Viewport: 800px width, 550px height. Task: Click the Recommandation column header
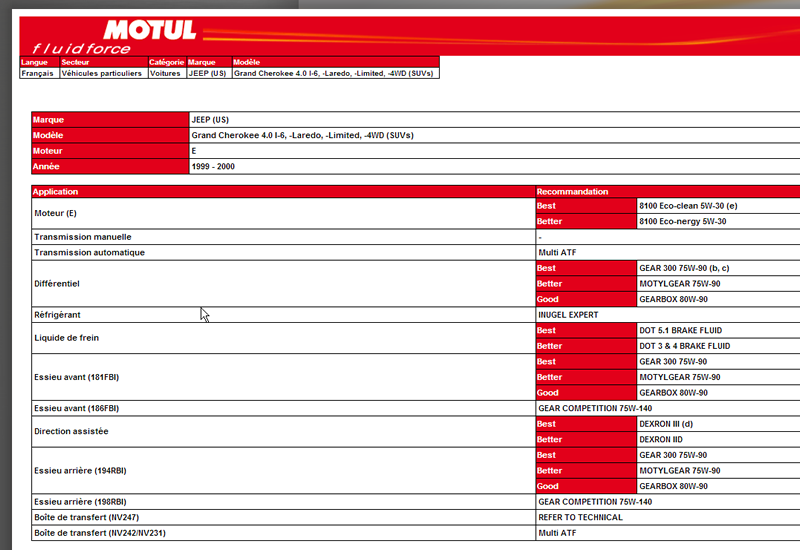pos(668,192)
